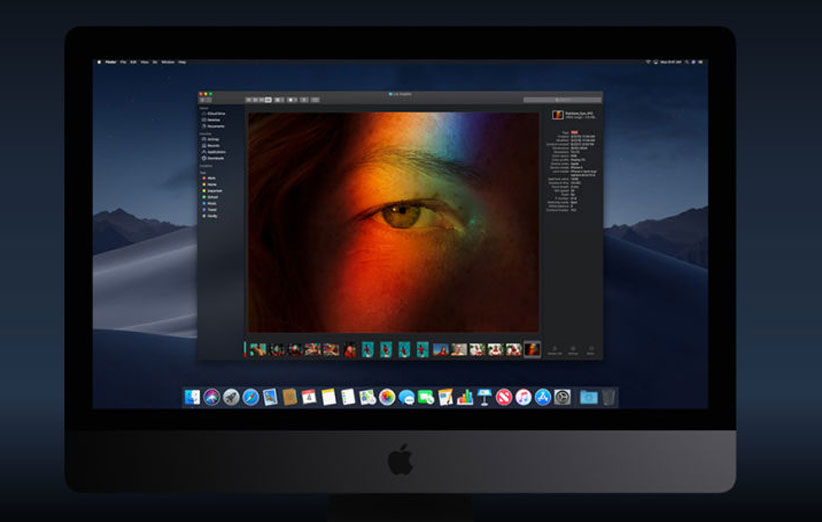This screenshot has width=822, height=522.
Task: Select Desktop in Finder sidebar
Action: [211, 120]
